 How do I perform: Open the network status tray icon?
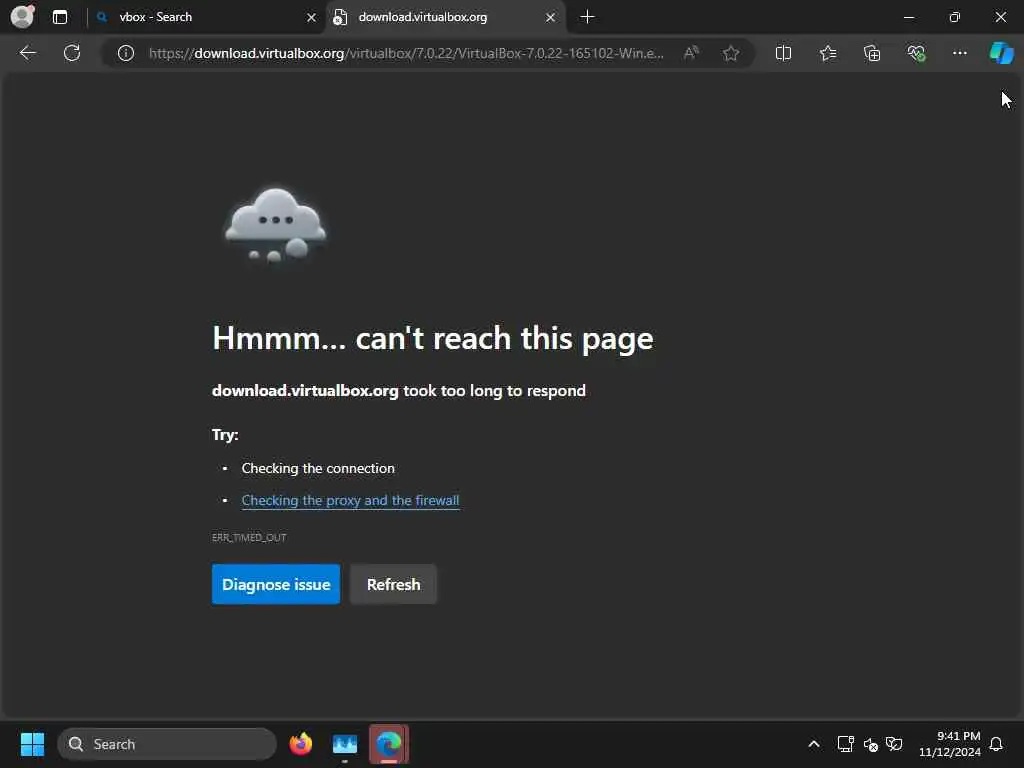[845, 744]
